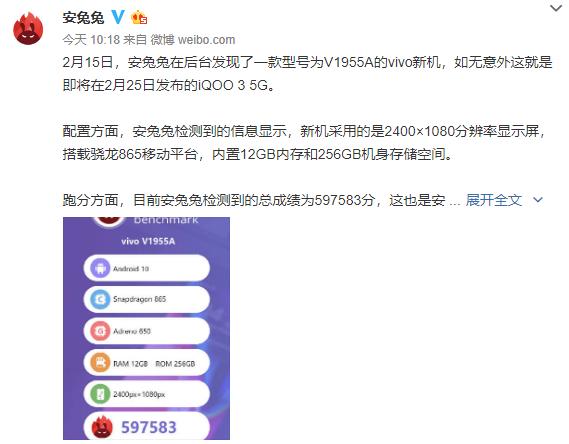This screenshot has height=444, width=569.
Task: Open the post options chevron menu
Action: point(556,8)
